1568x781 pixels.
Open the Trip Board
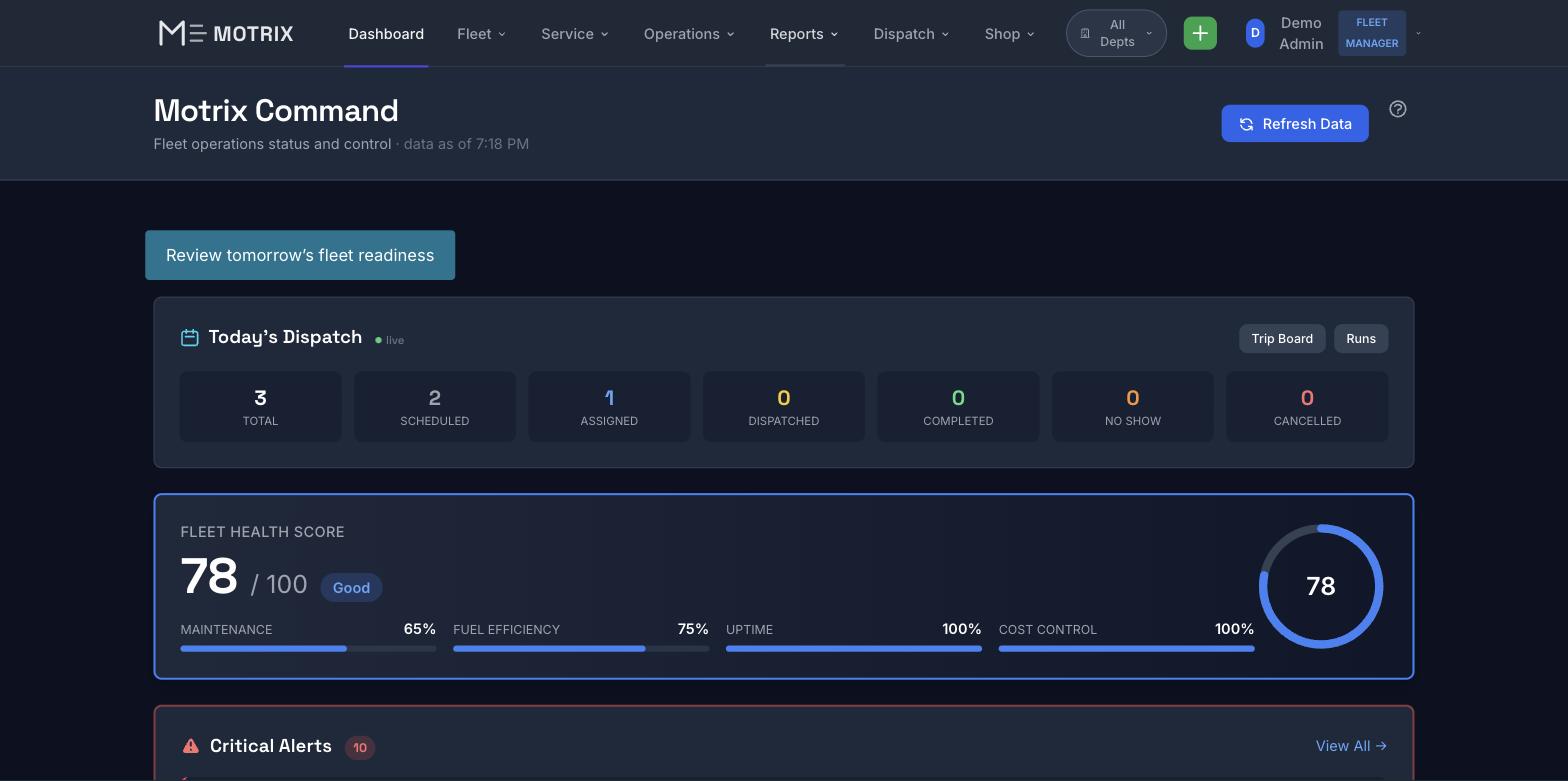[x=1282, y=338]
